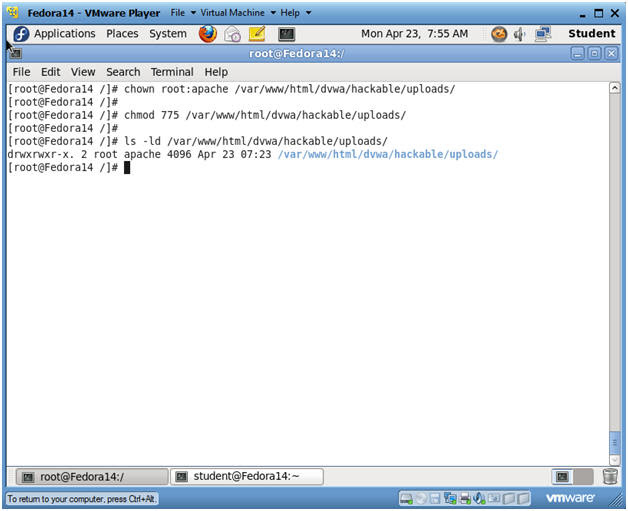628x511 pixels.
Task: Open the mail client panel launcher
Action: pyautogui.click(x=232, y=34)
